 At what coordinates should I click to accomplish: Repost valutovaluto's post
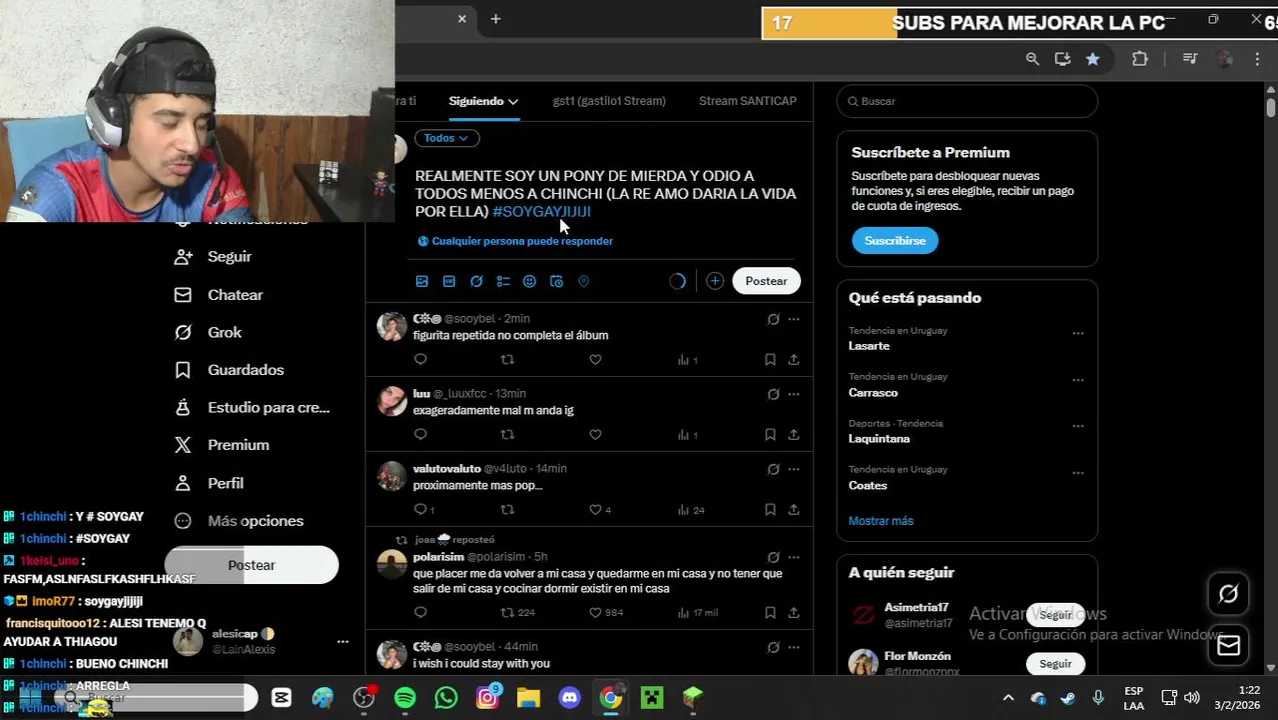(x=507, y=509)
